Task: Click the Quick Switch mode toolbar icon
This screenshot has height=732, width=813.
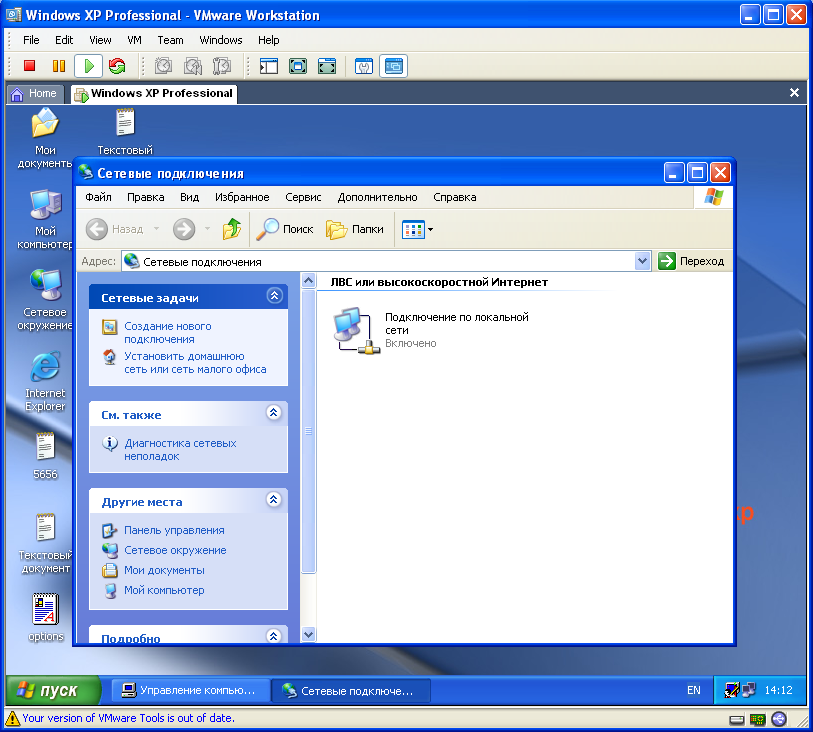Action: [x=298, y=66]
